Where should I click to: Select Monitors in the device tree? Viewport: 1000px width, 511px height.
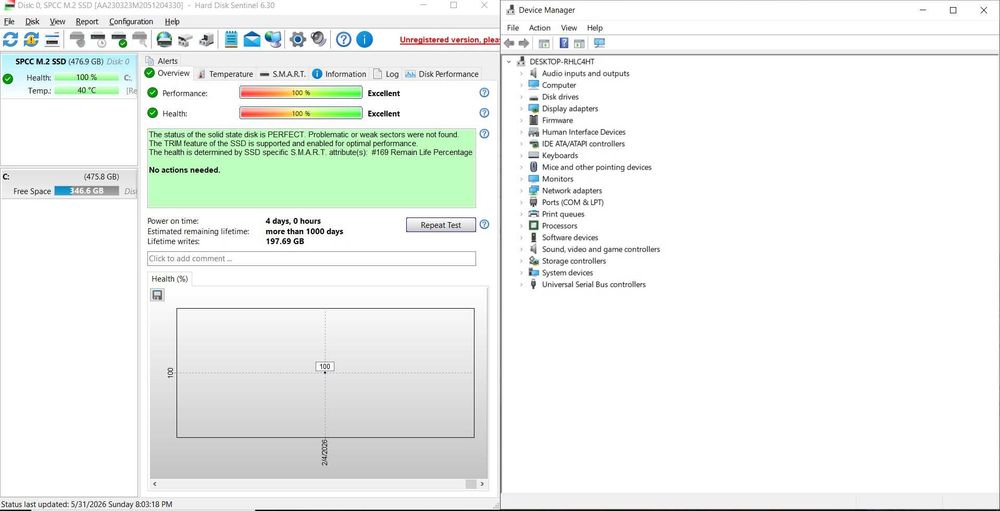pyautogui.click(x=558, y=179)
